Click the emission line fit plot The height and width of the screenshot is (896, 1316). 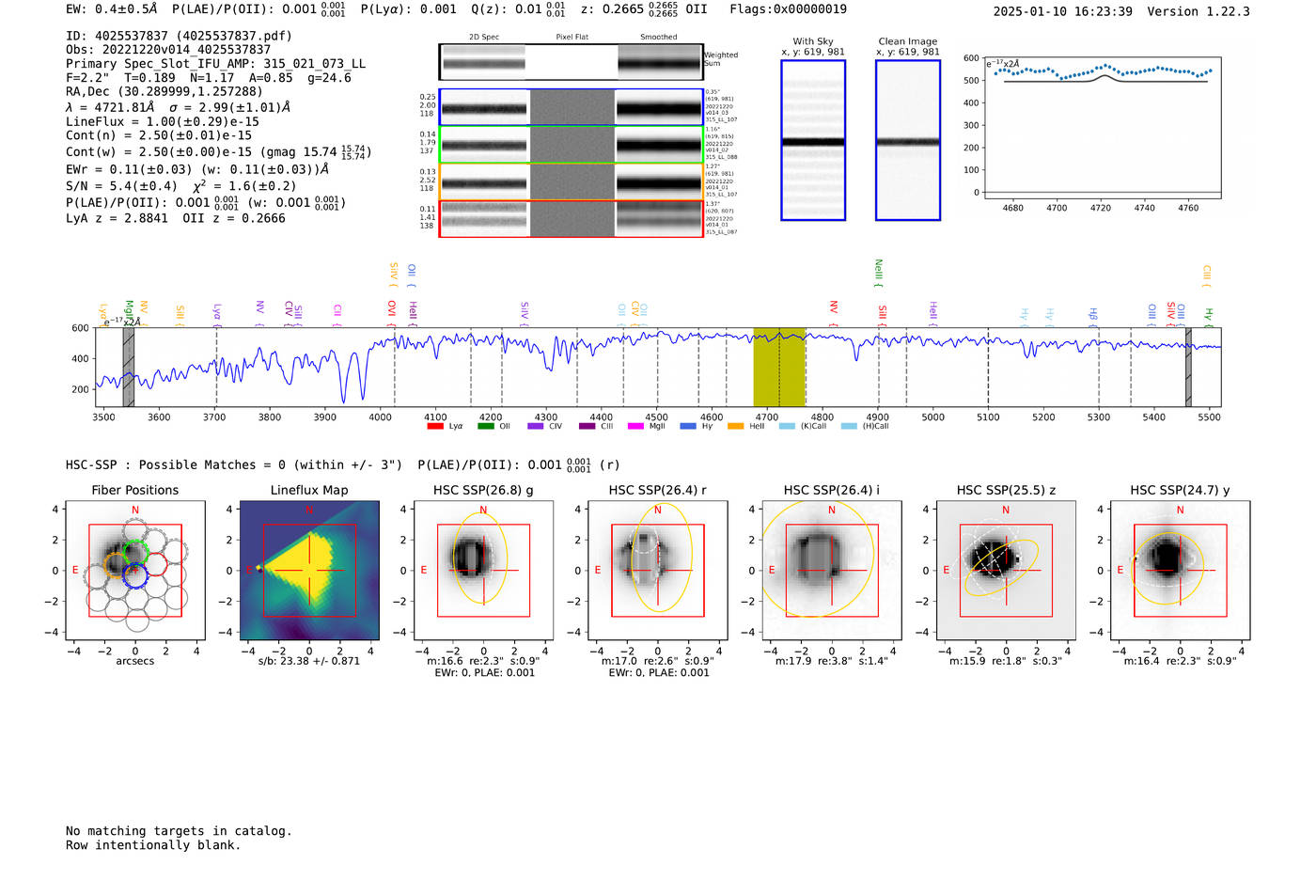click(x=1102, y=128)
